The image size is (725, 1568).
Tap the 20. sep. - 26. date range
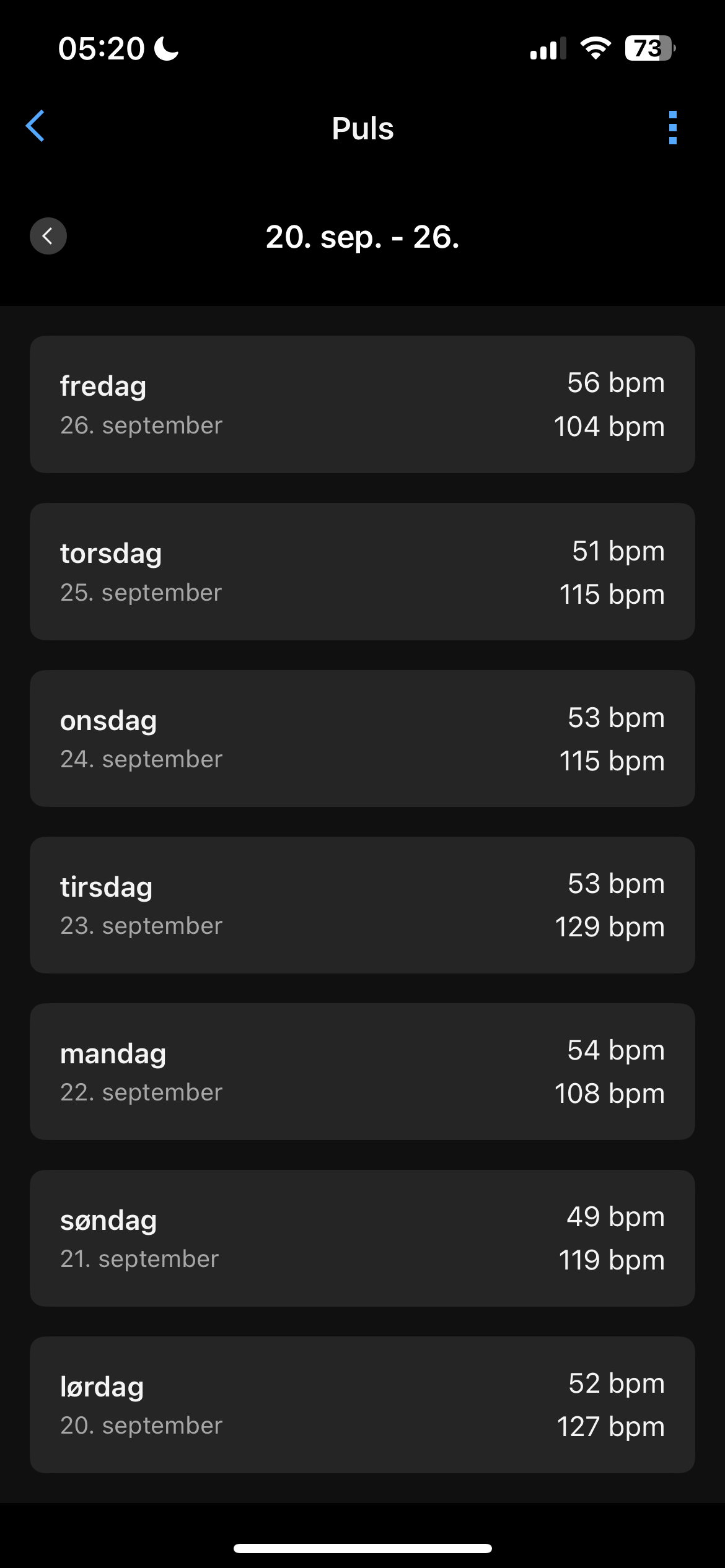coord(362,237)
